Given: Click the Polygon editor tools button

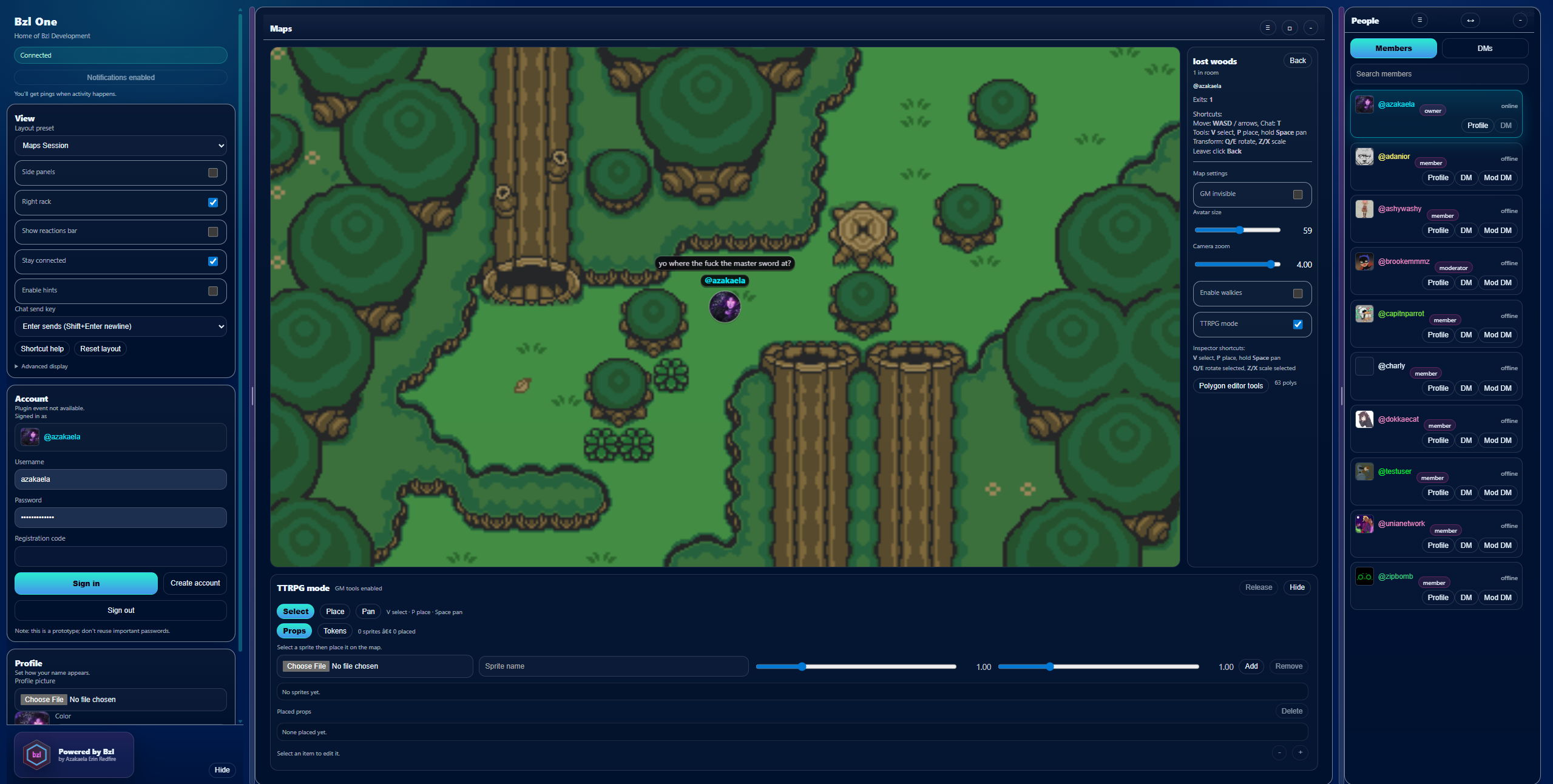Looking at the screenshot, I should coord(1230,386).
